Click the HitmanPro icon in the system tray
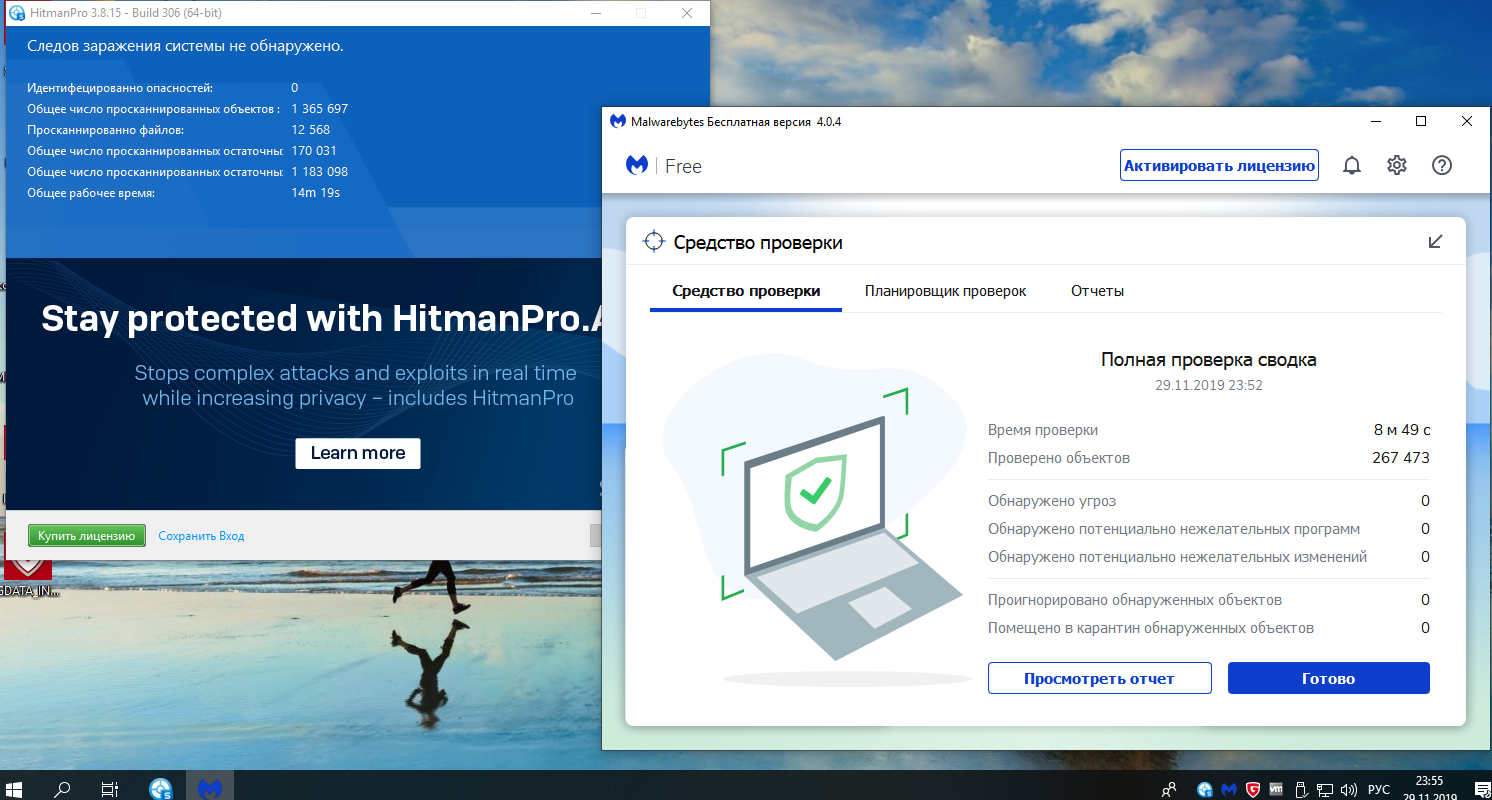 (x=1205, y=789)
